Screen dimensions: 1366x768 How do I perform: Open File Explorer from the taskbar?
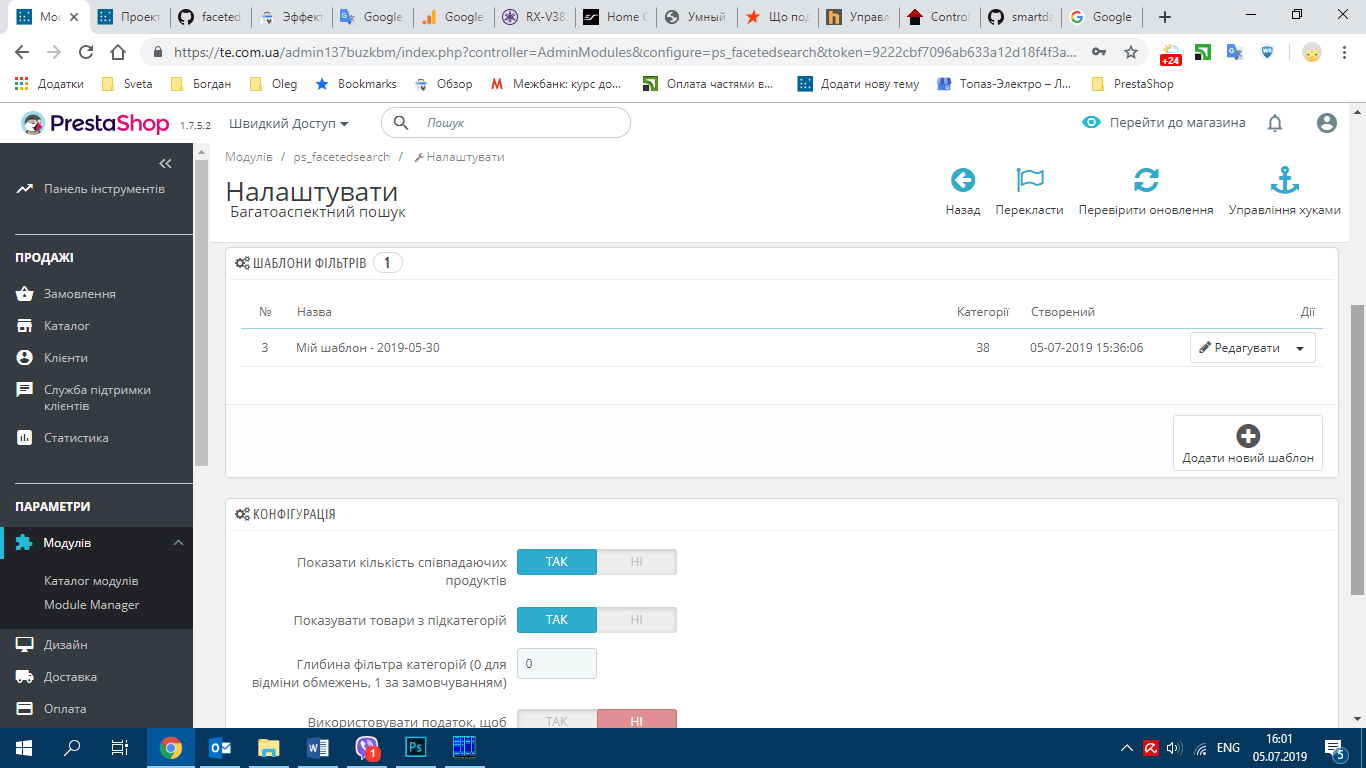click(269, 747)
